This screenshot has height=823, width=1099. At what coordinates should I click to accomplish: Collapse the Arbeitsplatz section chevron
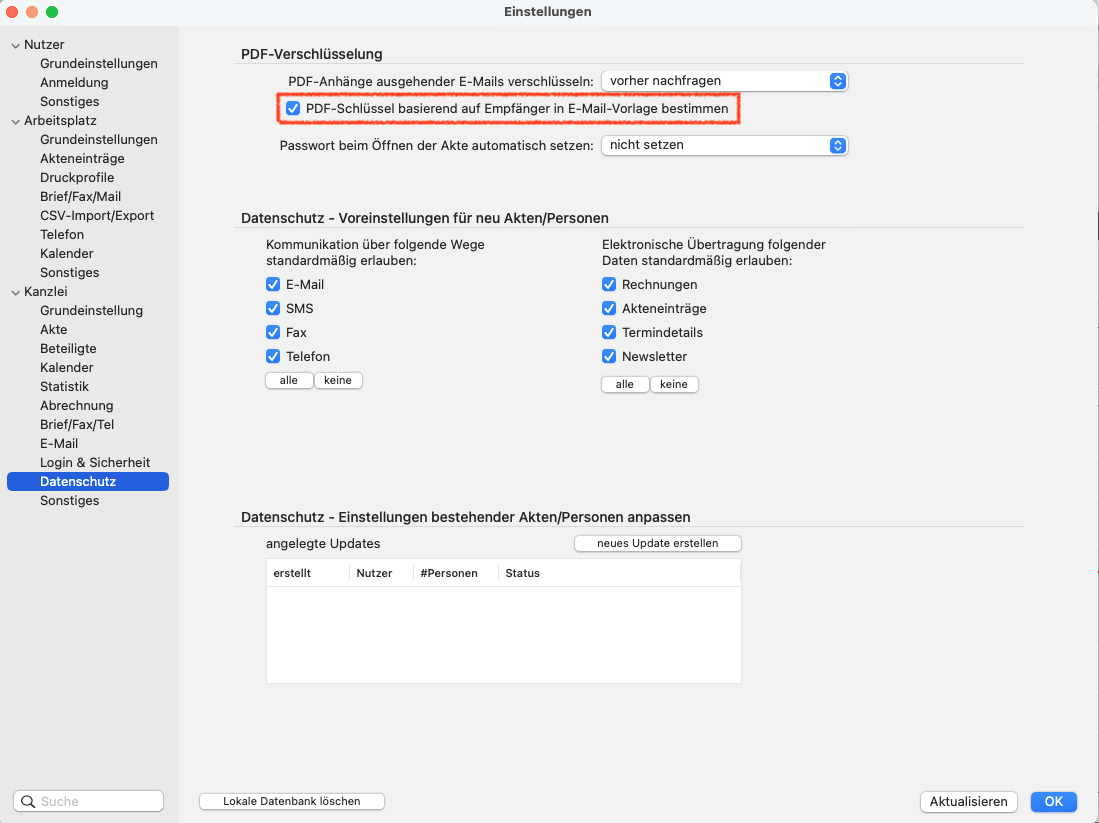point(15,121)
